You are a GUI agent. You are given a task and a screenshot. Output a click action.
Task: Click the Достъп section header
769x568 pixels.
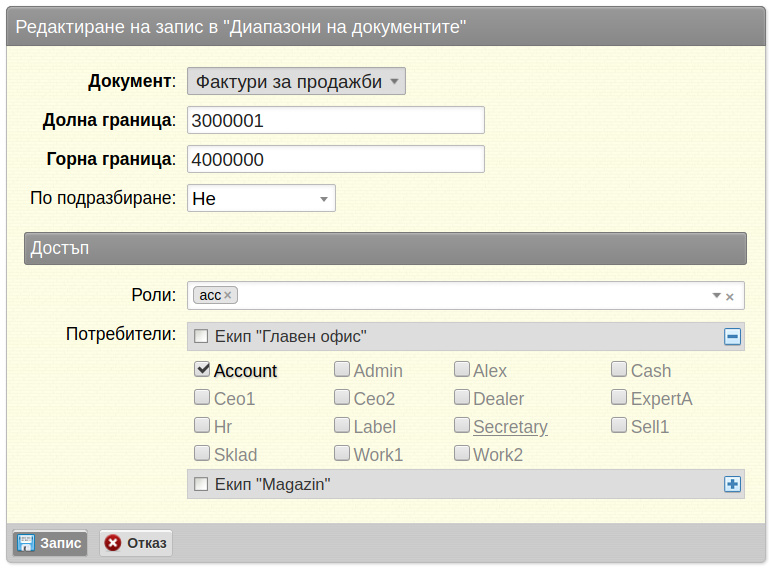pyautogui.click(x=385, y=248)
